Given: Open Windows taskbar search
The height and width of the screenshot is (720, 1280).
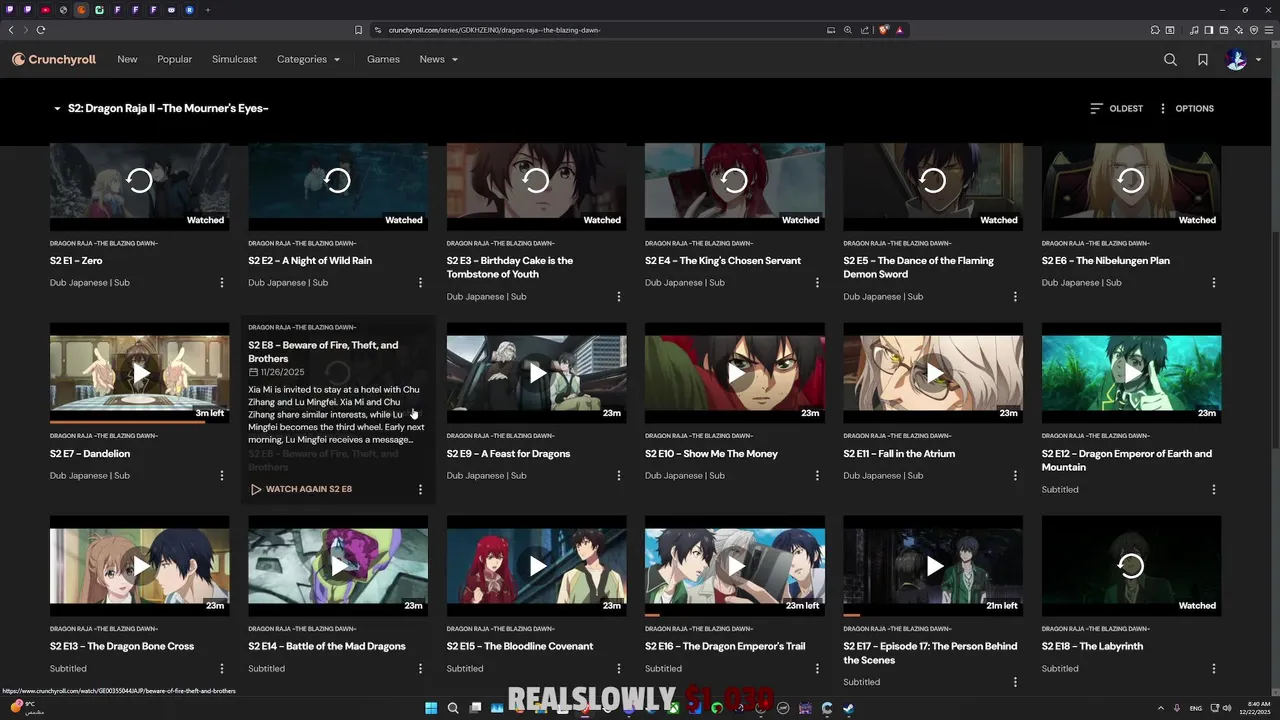Looking at the screenshot, I should [x=453, y=708].
